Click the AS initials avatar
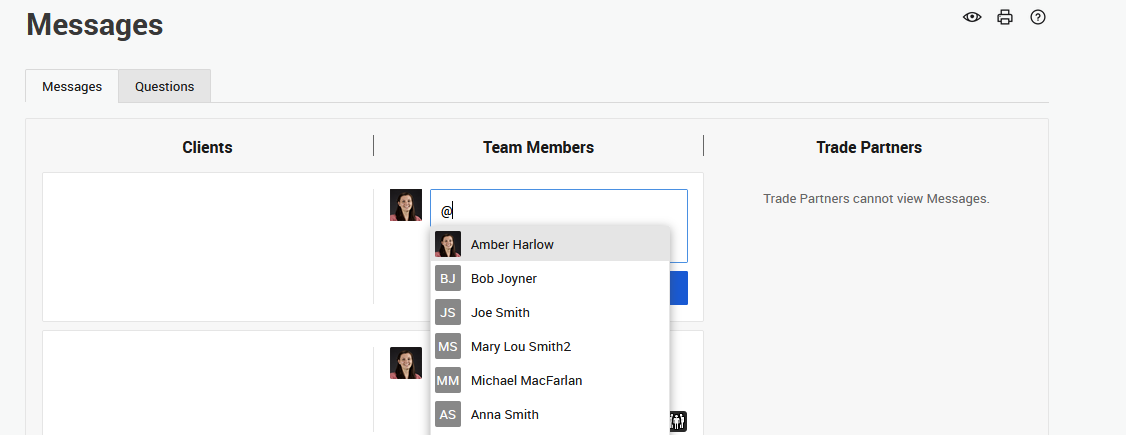 [x=448, y=414]
